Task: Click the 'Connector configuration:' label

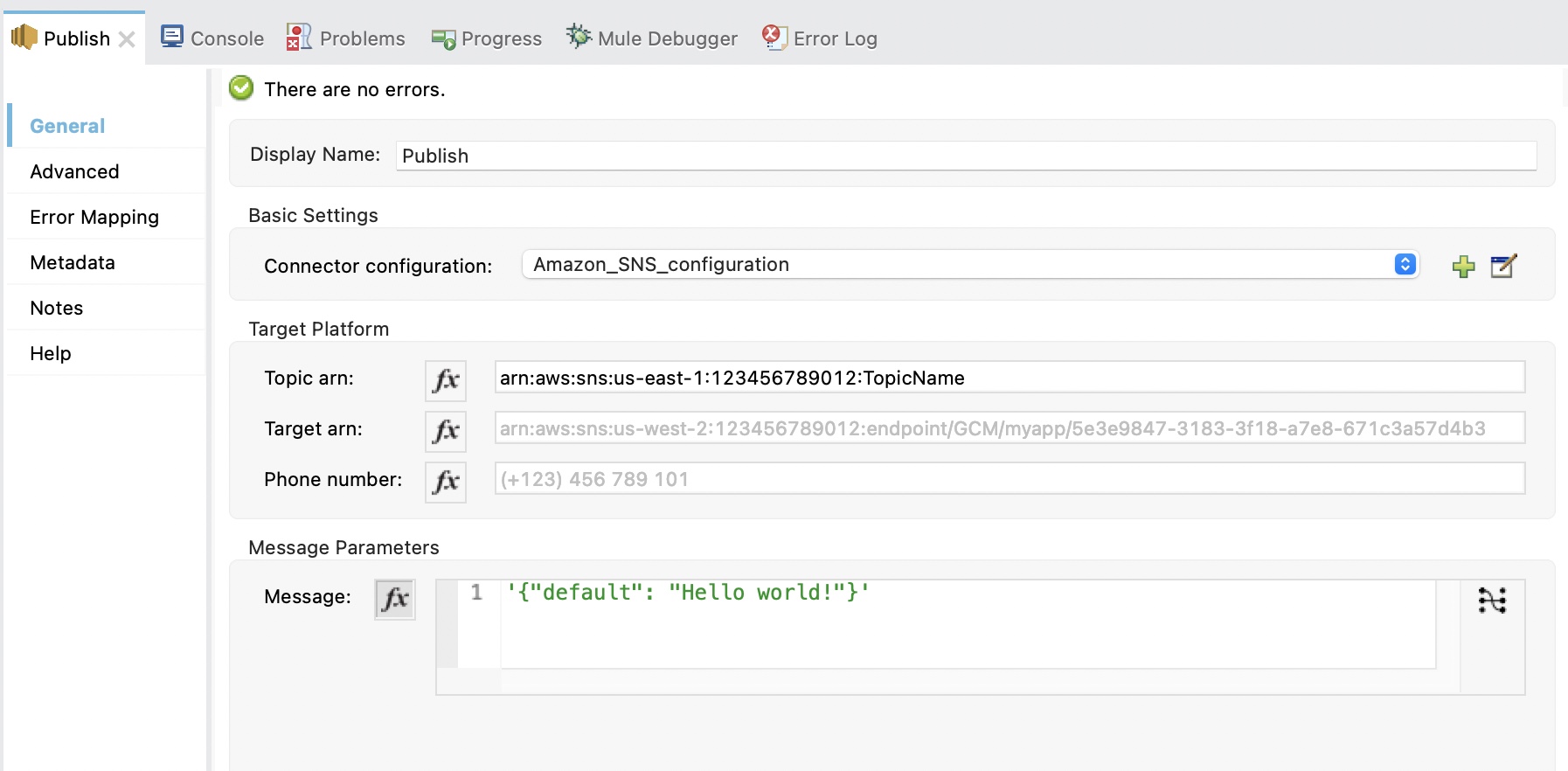Action: (x=378, y=266)
